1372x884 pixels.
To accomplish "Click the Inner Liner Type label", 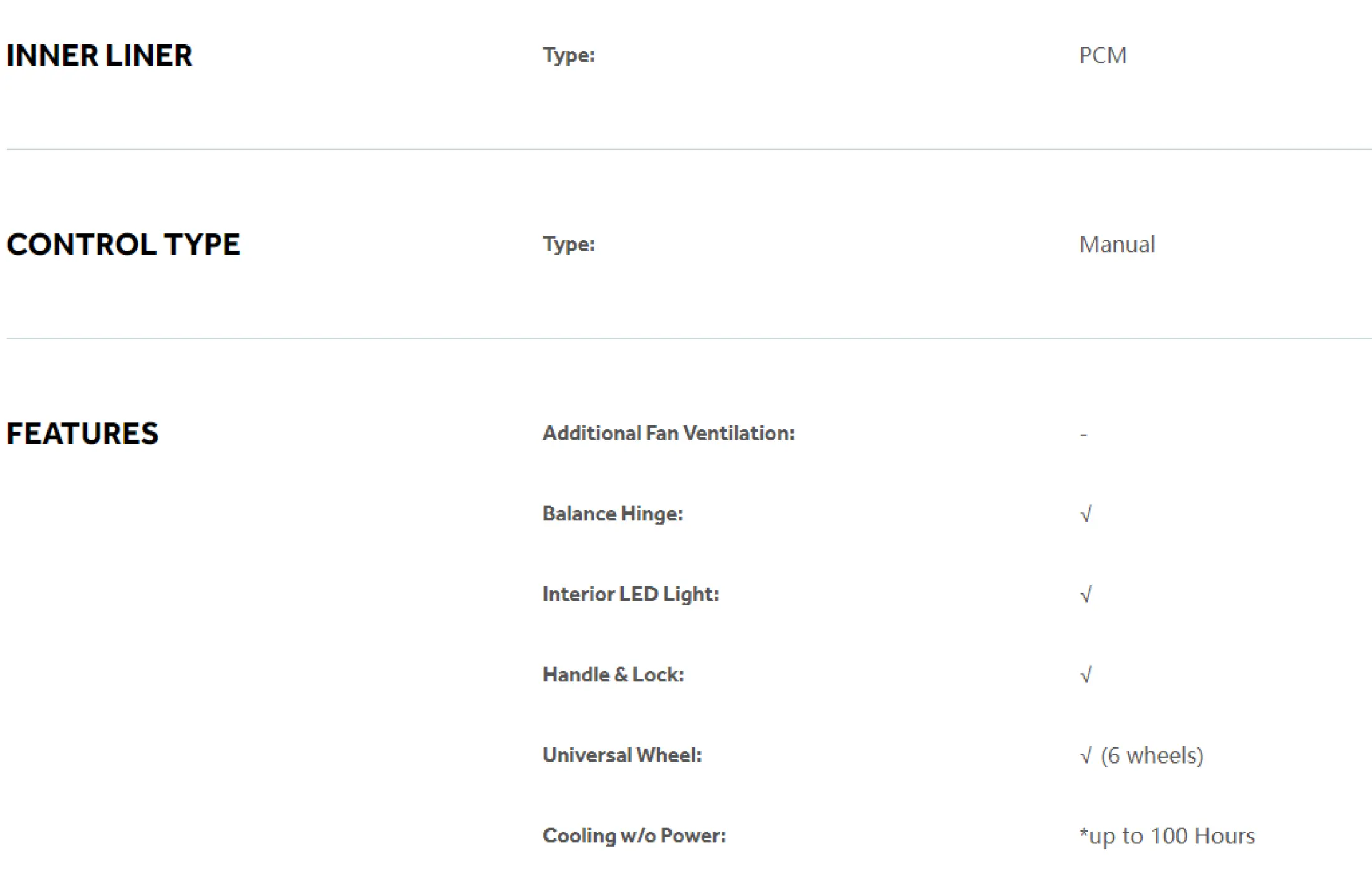I will 569,56.
